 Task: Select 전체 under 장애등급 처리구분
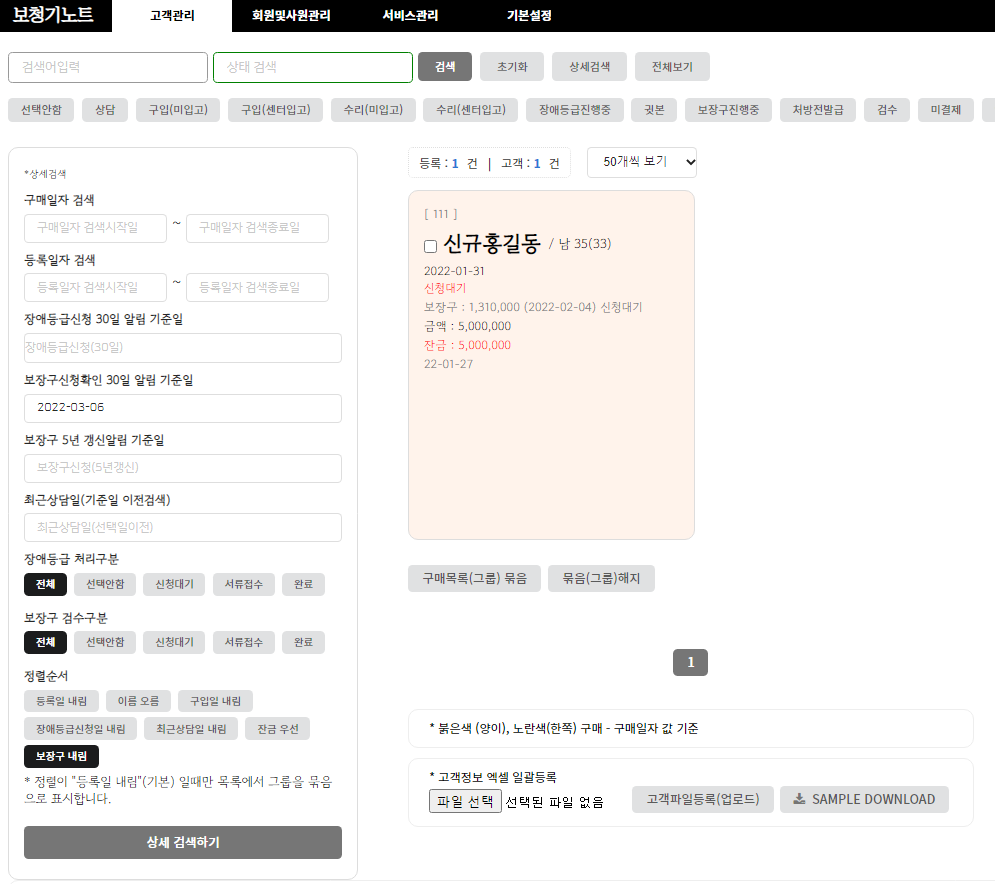pos(45,584)
